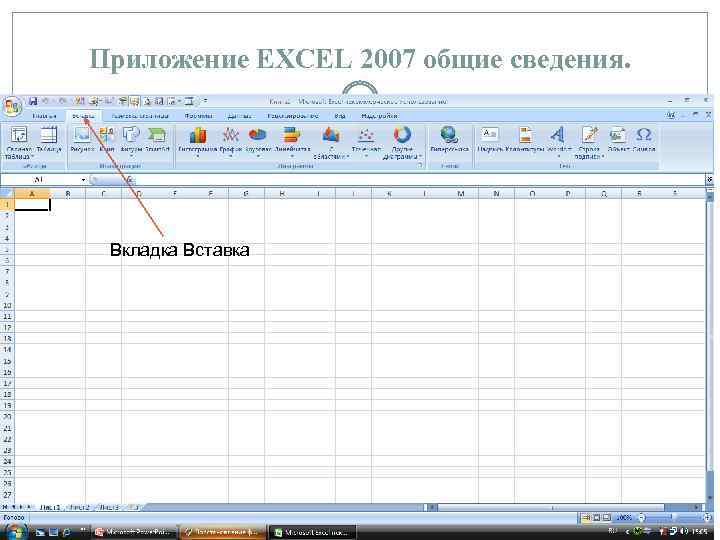Switch to Microsoft PowerPoint taskbar button
The image size is (720, 540).
133,532
